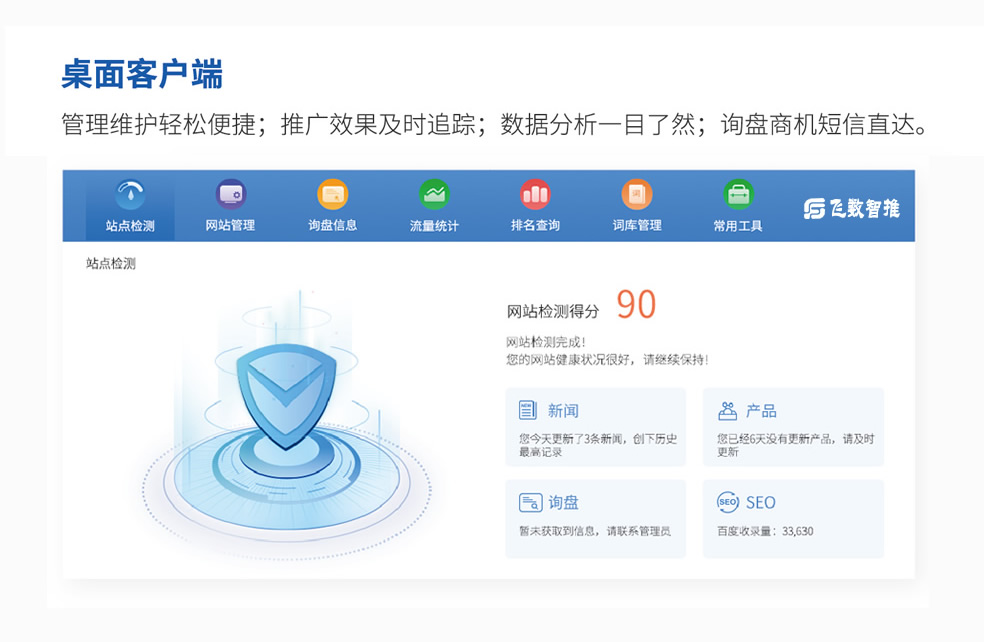984x642 pixels.
Task: Click the 您已经6天没有更新产品 notice
Action: pos(796,445)
